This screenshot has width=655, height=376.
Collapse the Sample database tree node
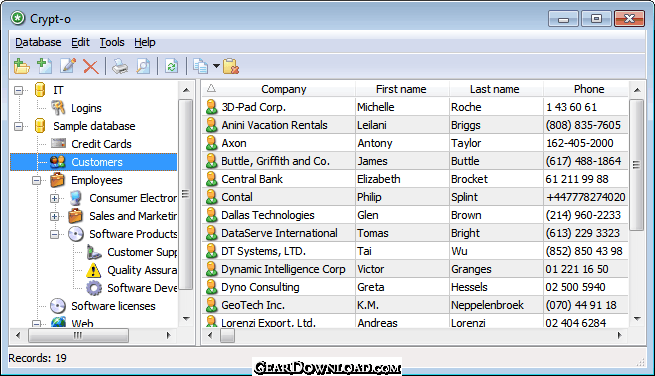tap(18, 126)
